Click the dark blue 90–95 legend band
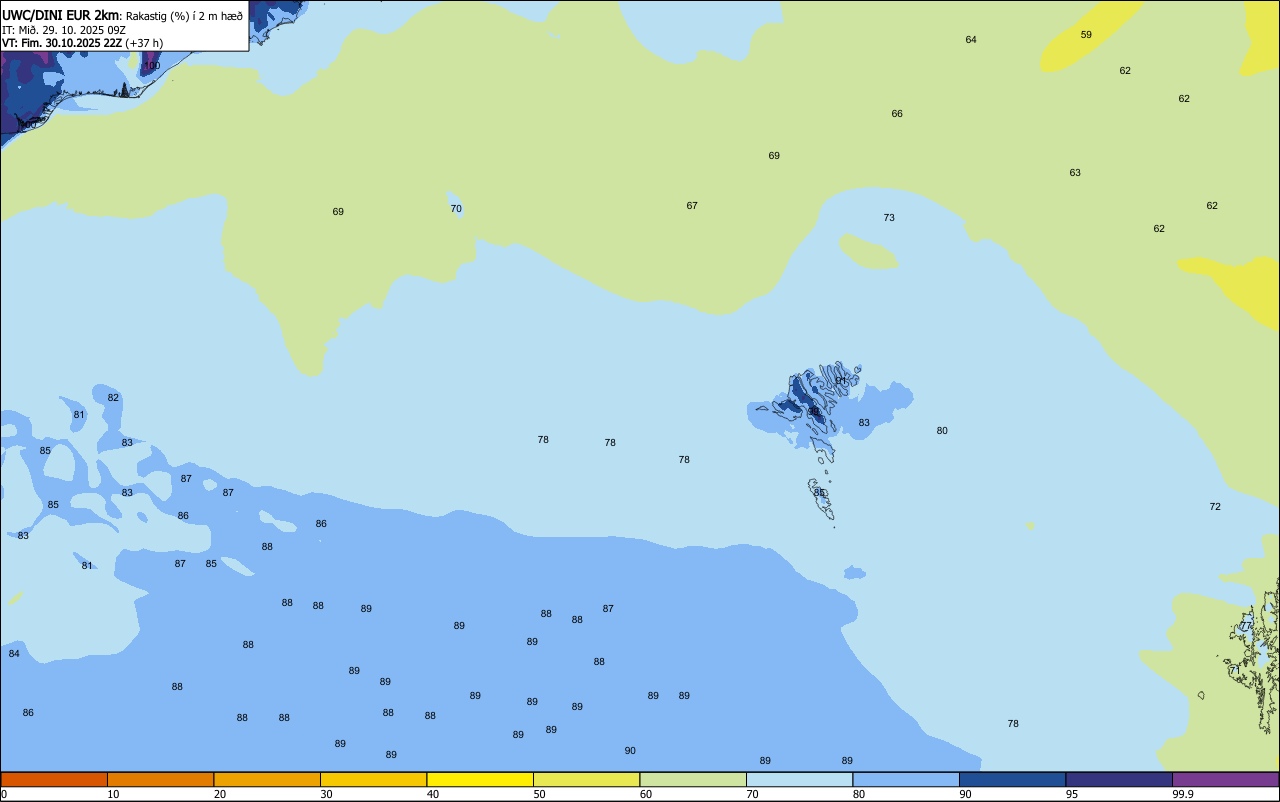The image size is (1280, 802). pos(1012,779)
